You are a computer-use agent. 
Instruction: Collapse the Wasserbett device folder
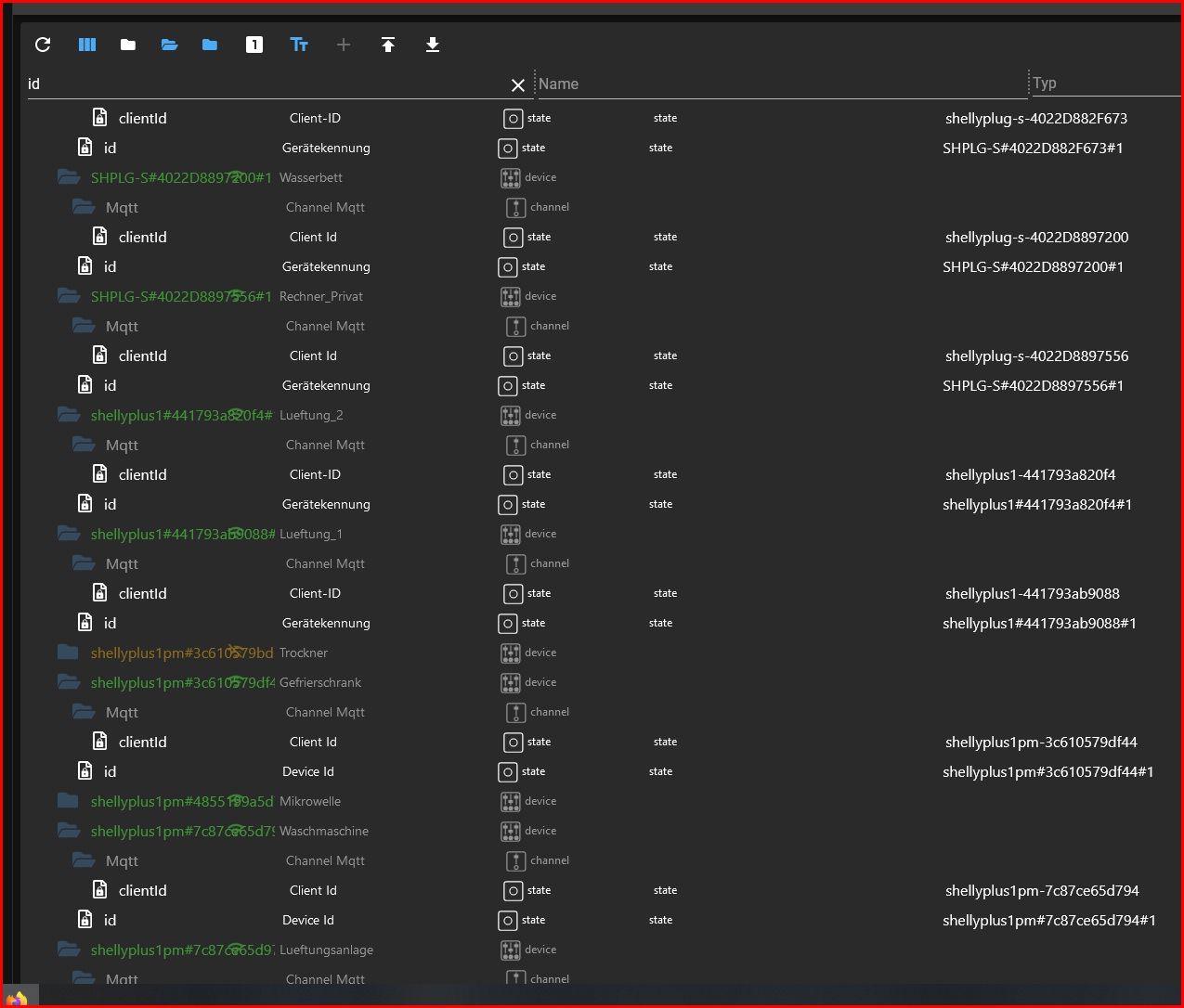[68, 176]
